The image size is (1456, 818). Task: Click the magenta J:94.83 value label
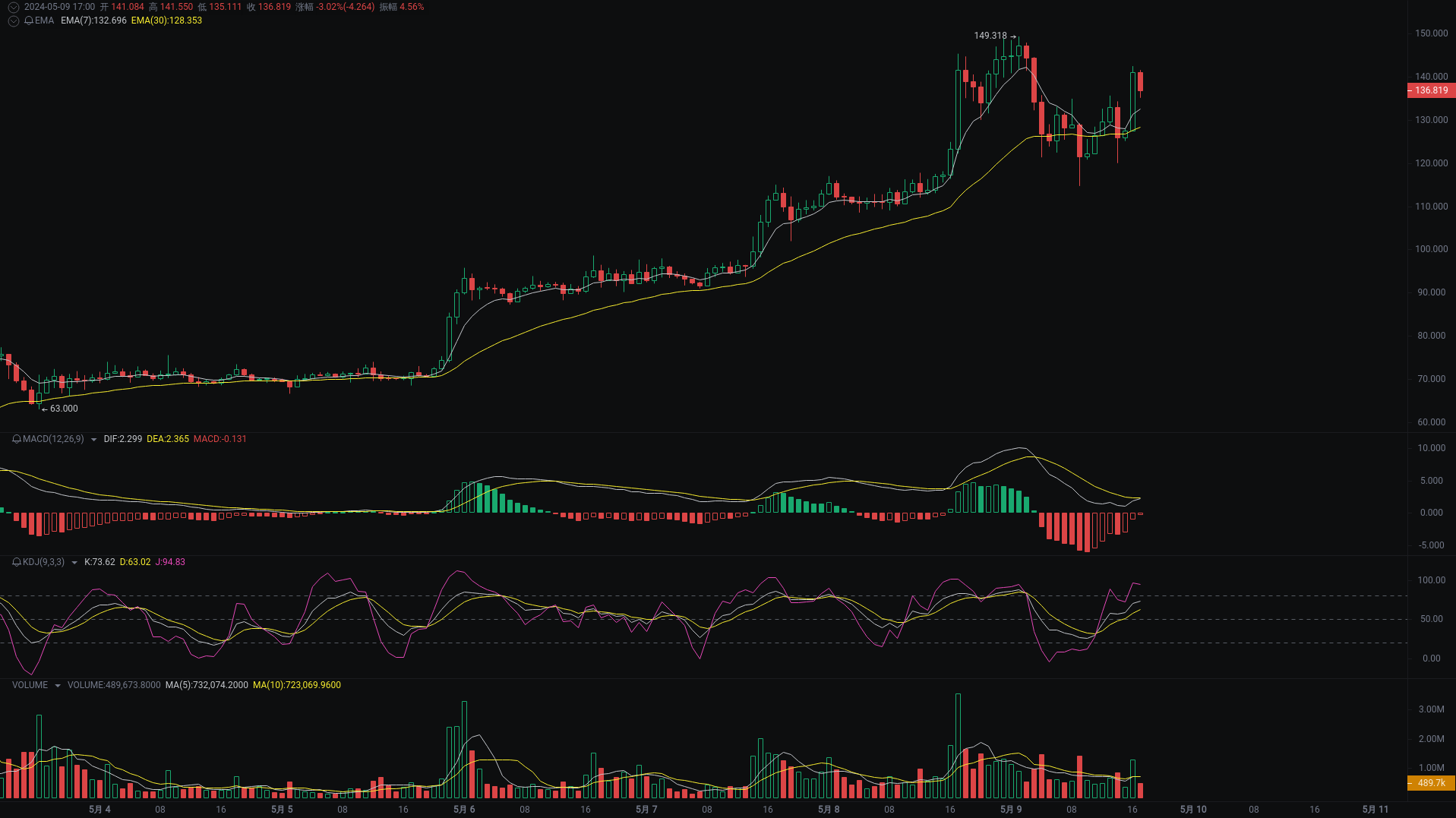[169, 562]
